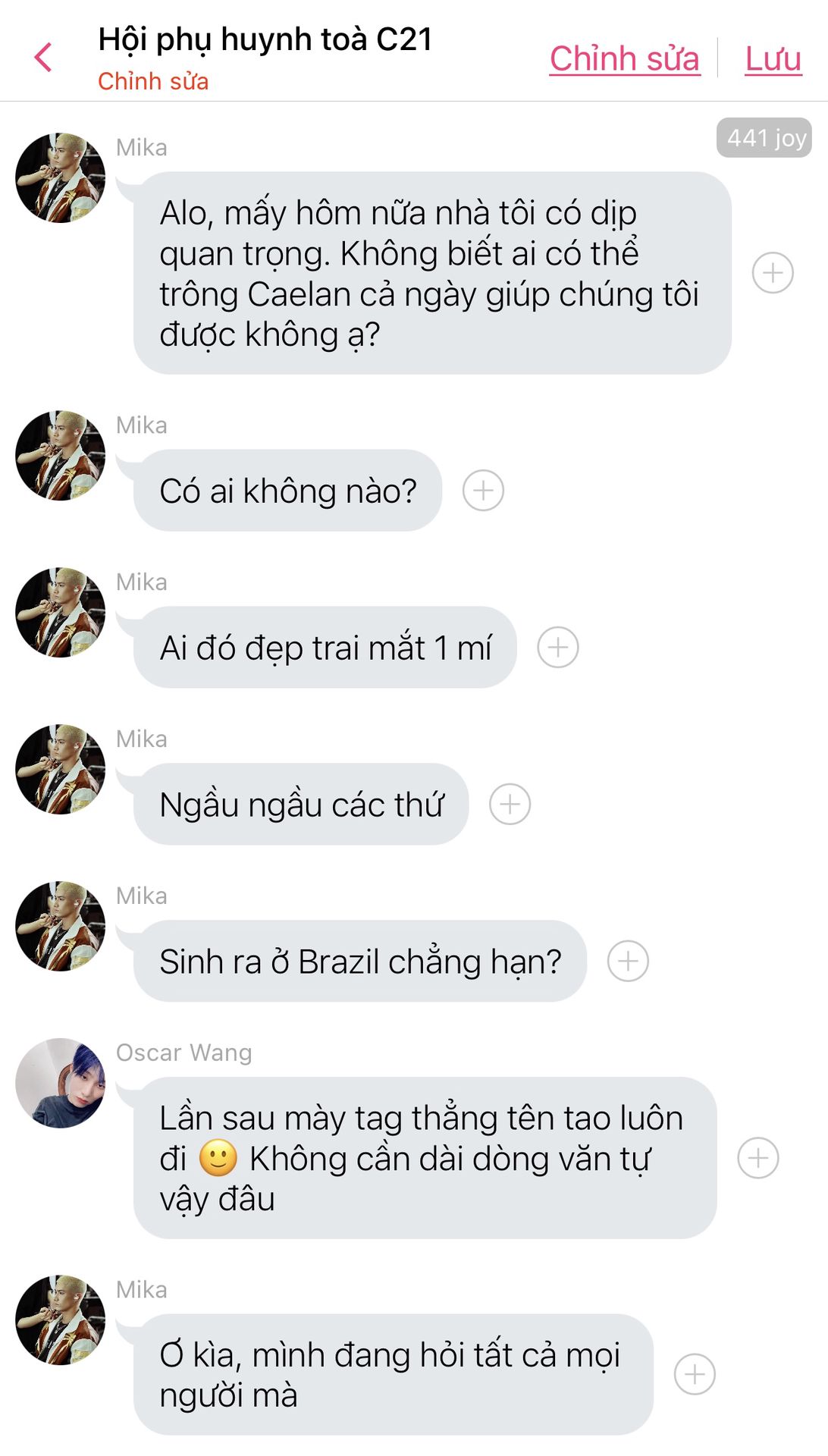The image size is (828, 1456).
Task: Tap the 'Oscar Wang' sender name label
Action: 184,1053
